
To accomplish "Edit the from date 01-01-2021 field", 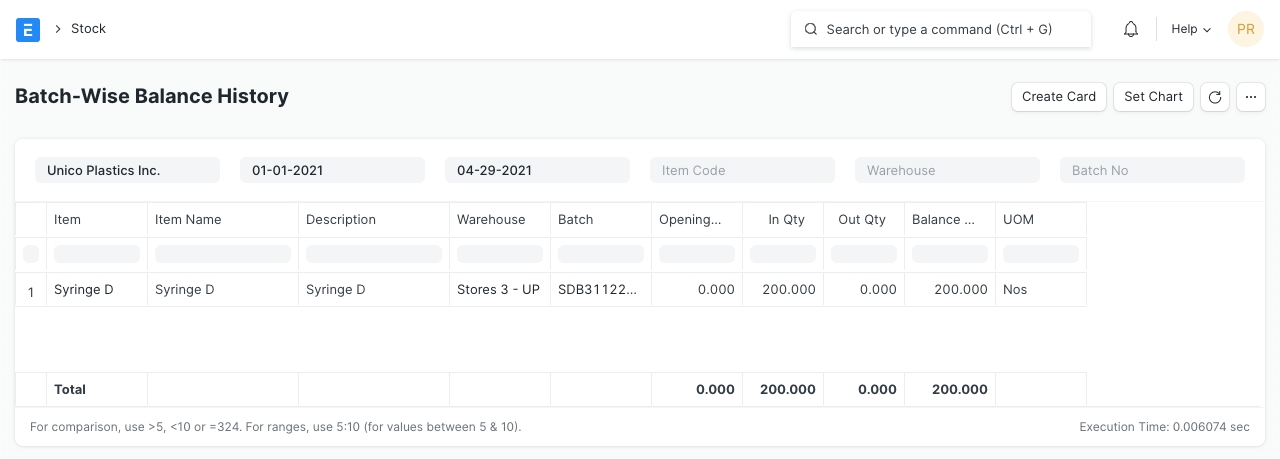I will 332,170.
